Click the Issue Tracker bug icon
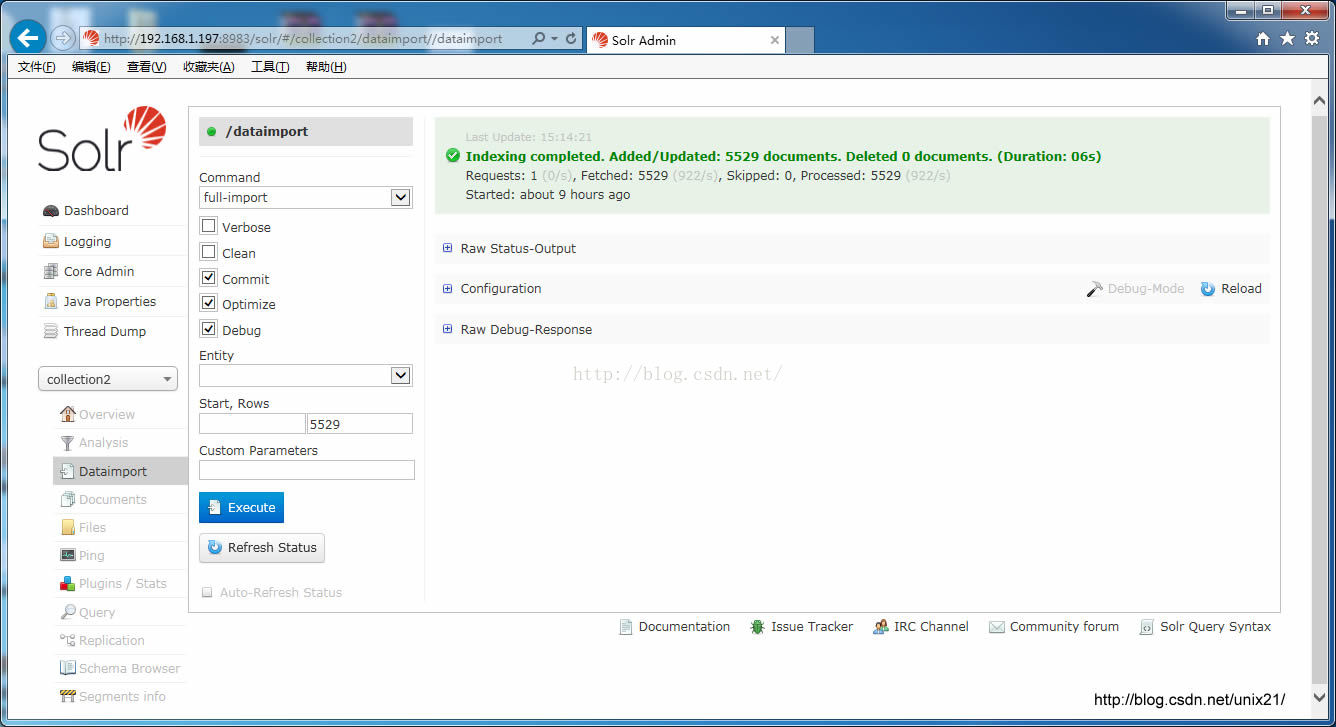The image size is (1336, 727). coord(757,627)
